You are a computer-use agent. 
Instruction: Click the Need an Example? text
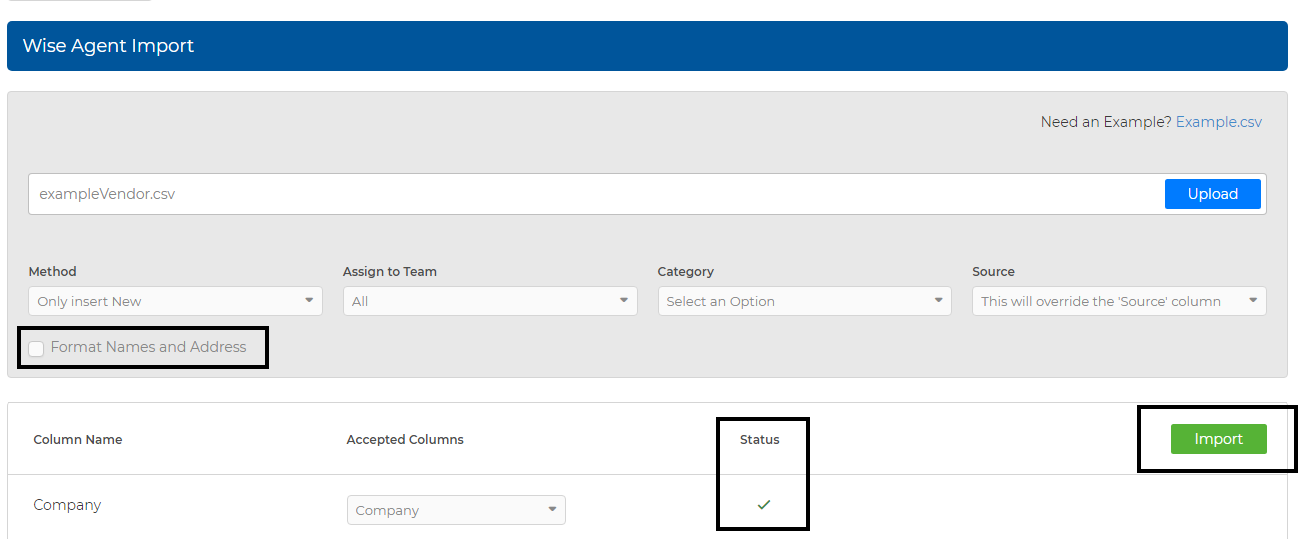(1106, 122)
